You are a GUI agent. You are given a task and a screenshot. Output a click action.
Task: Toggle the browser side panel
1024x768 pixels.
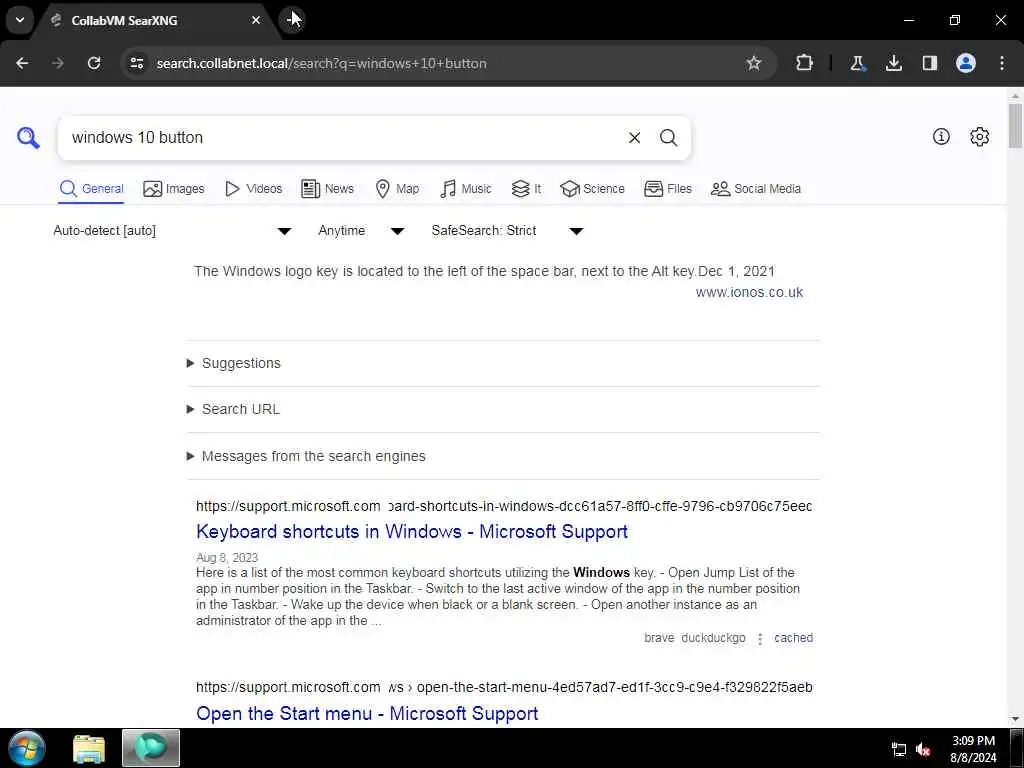point(929,63)
